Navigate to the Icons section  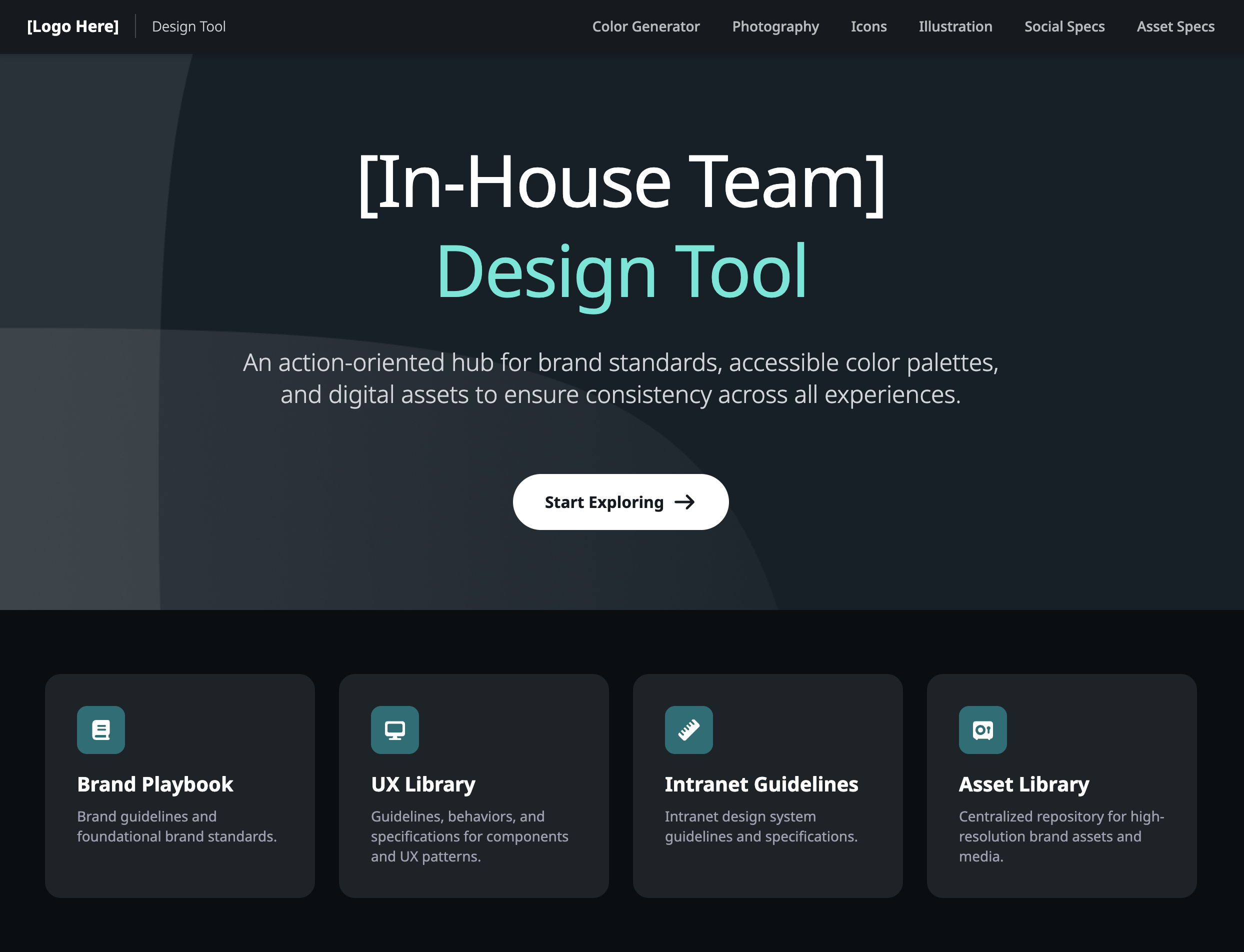pyautogui.click(x=868, y=26)
